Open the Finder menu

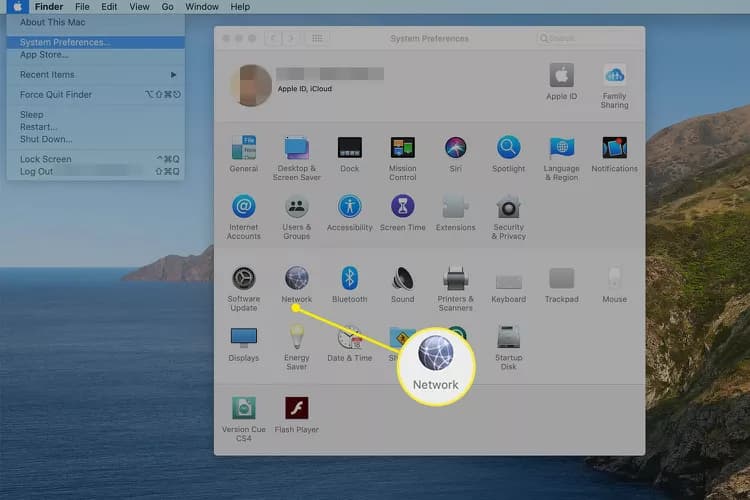49,7
